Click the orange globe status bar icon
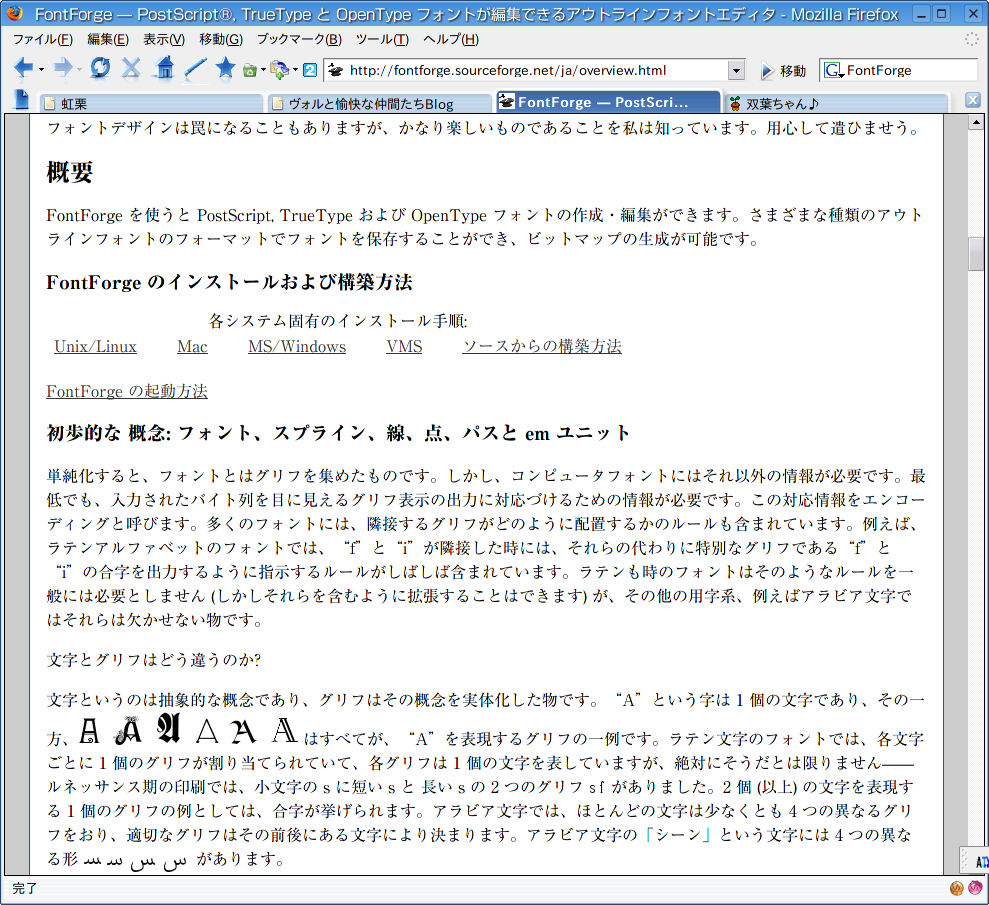Screen dimensions: 989x905 (x=957, y=888)
